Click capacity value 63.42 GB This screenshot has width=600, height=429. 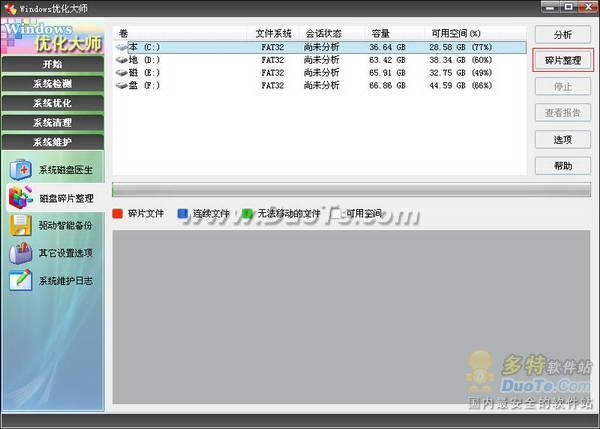[x=387, y=60]
